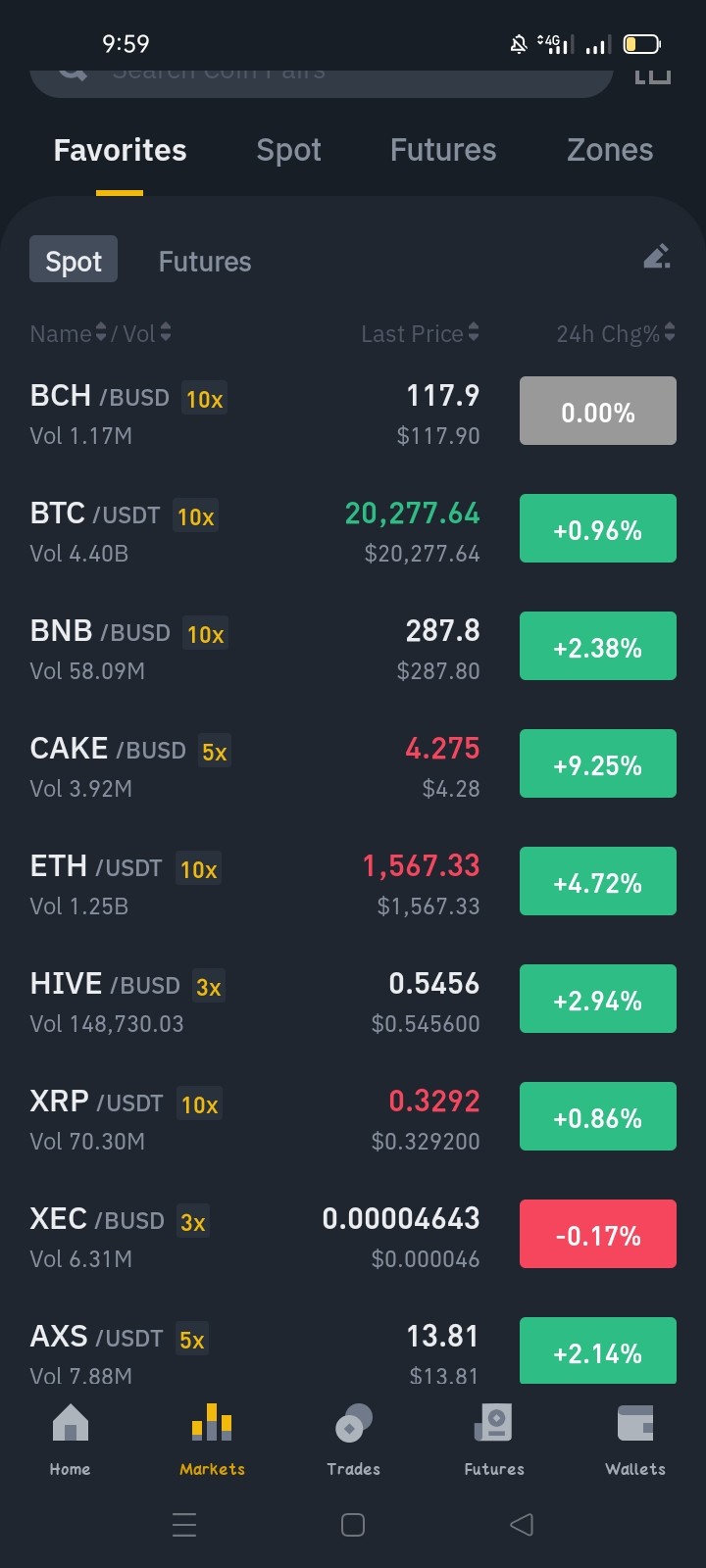
Task: Toggle the BTC +0.96% change badge
Action: (598, 528)
